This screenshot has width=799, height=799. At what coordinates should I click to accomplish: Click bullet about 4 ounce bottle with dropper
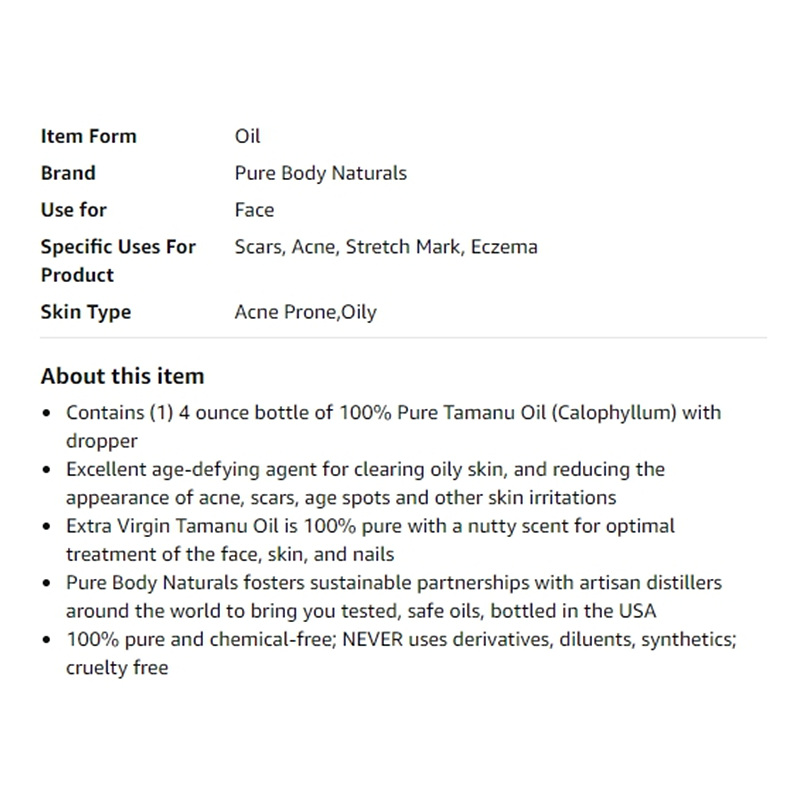[x=393, y=427]
